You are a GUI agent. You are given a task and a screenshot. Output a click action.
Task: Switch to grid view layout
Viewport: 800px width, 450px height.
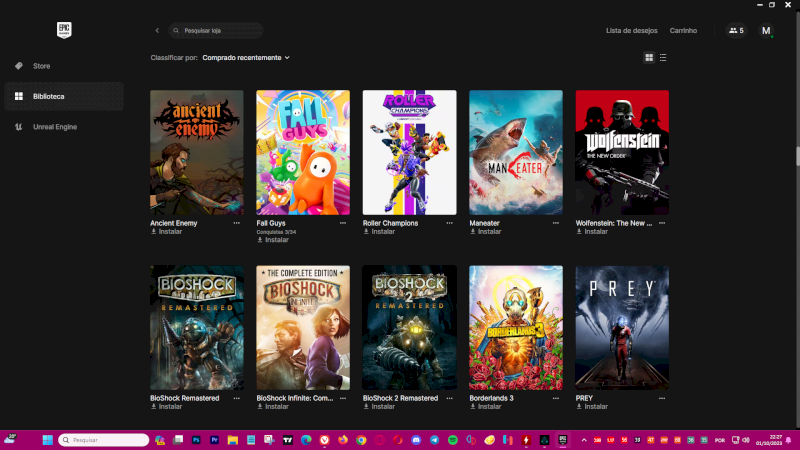click(x=649, y=58)
